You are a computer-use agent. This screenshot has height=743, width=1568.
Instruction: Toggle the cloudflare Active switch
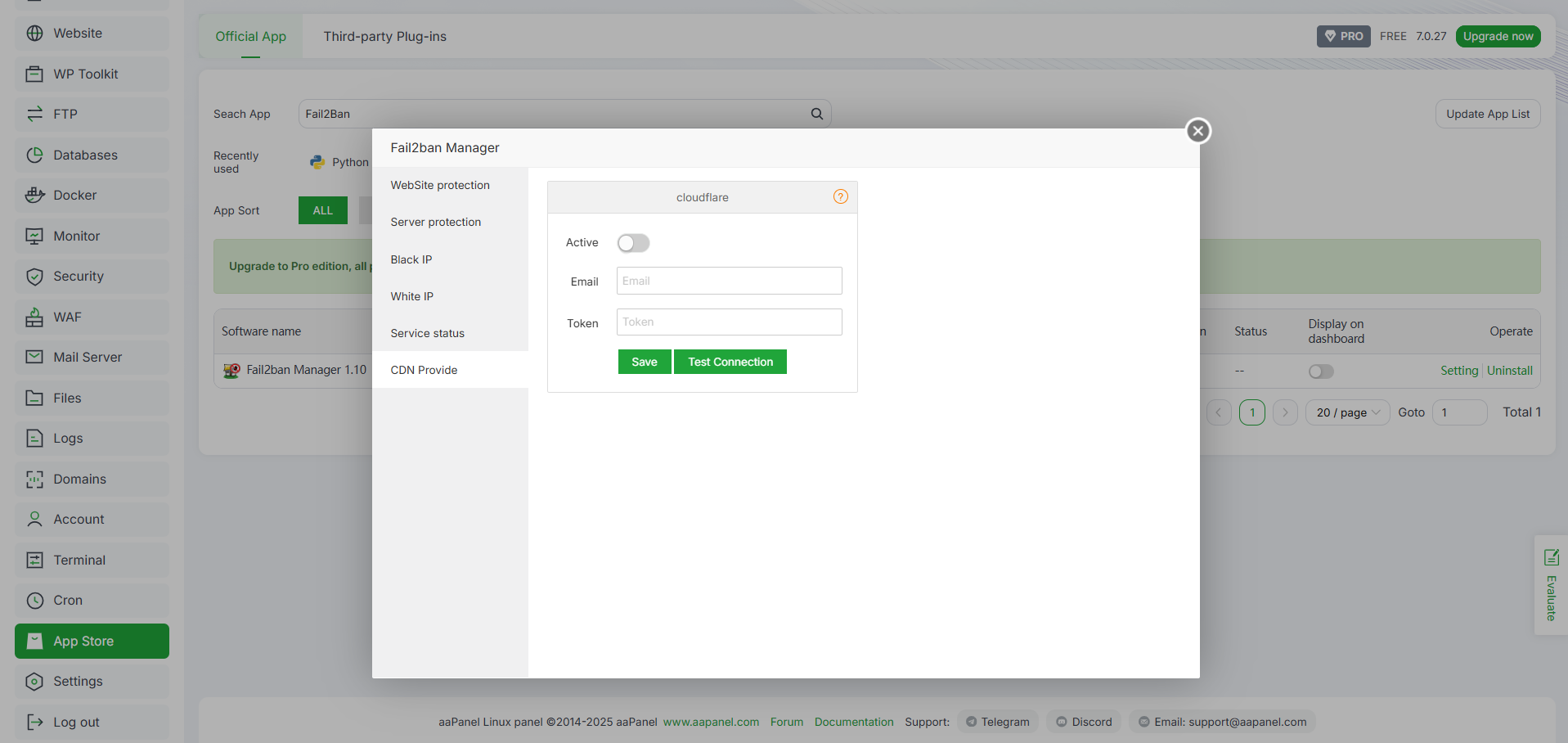[634, 243]
